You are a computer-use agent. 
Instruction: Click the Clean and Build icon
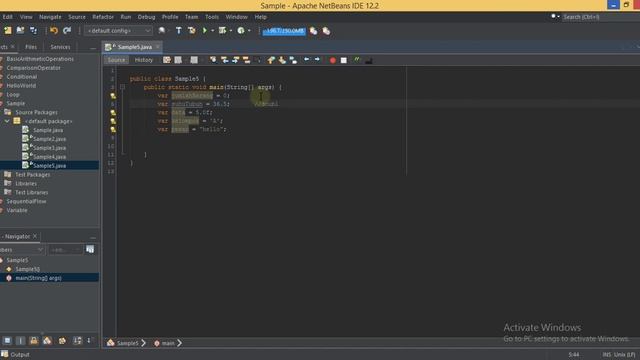(x=191, y=31)
